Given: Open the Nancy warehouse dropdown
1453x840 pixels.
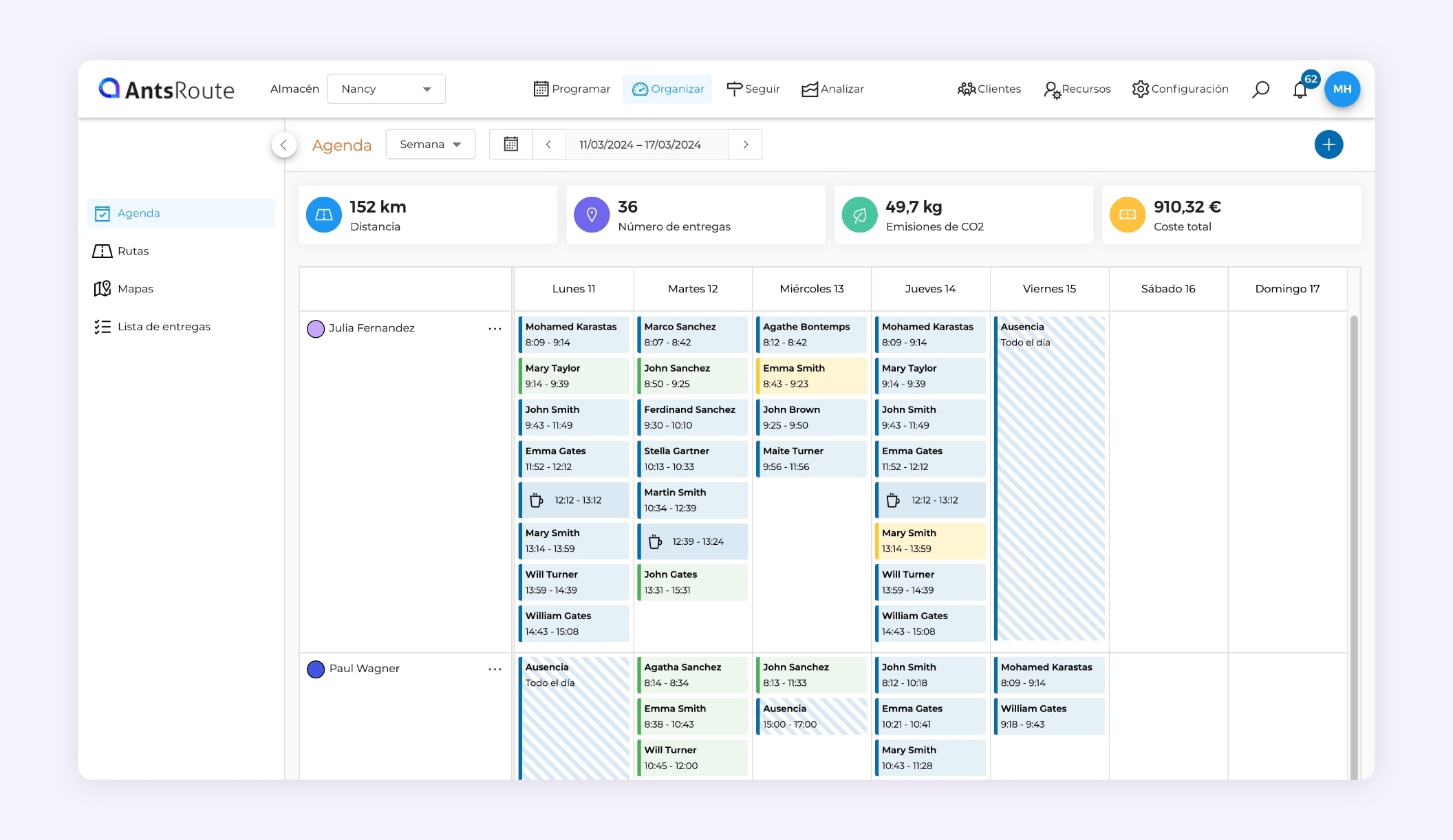Looking at the screenshot, I should click(386, 89).
